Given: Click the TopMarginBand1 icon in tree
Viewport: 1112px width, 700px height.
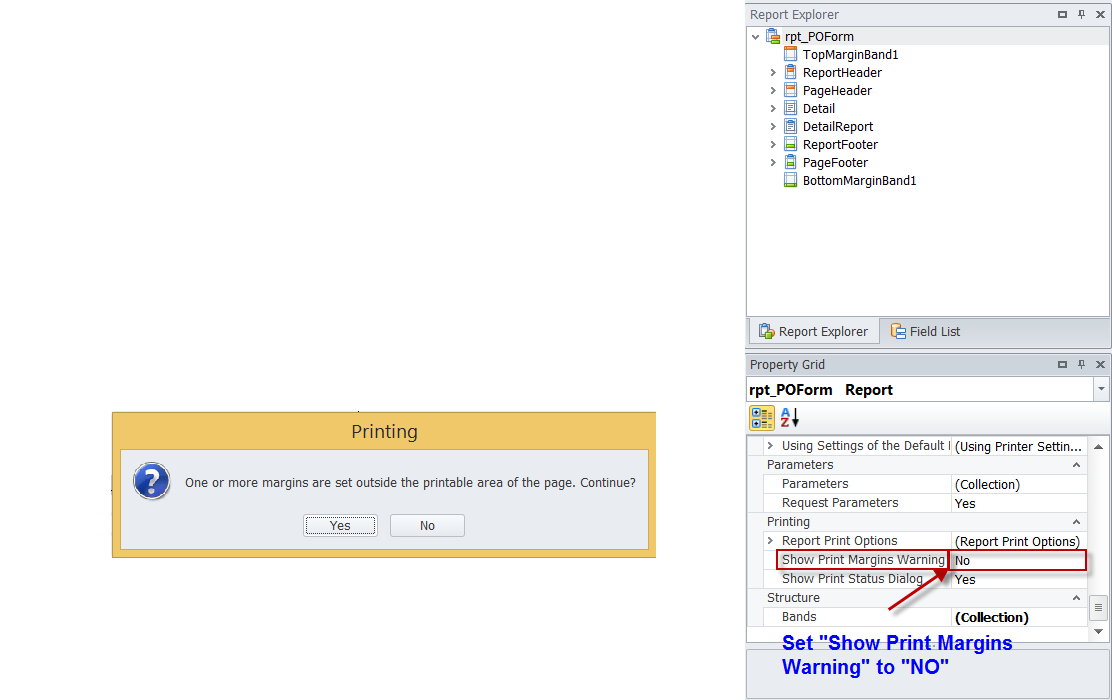Looking at the screenshot, I should (x=790, y=55).
